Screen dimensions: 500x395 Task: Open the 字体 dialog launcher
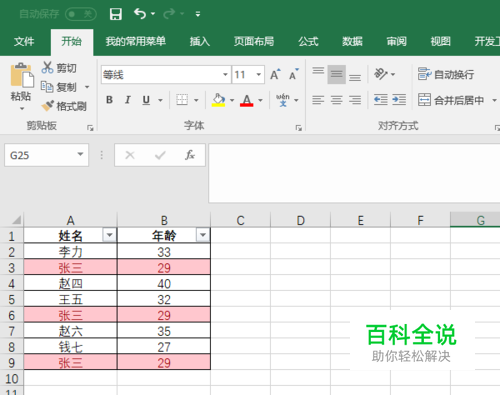(x=298, y=128)
